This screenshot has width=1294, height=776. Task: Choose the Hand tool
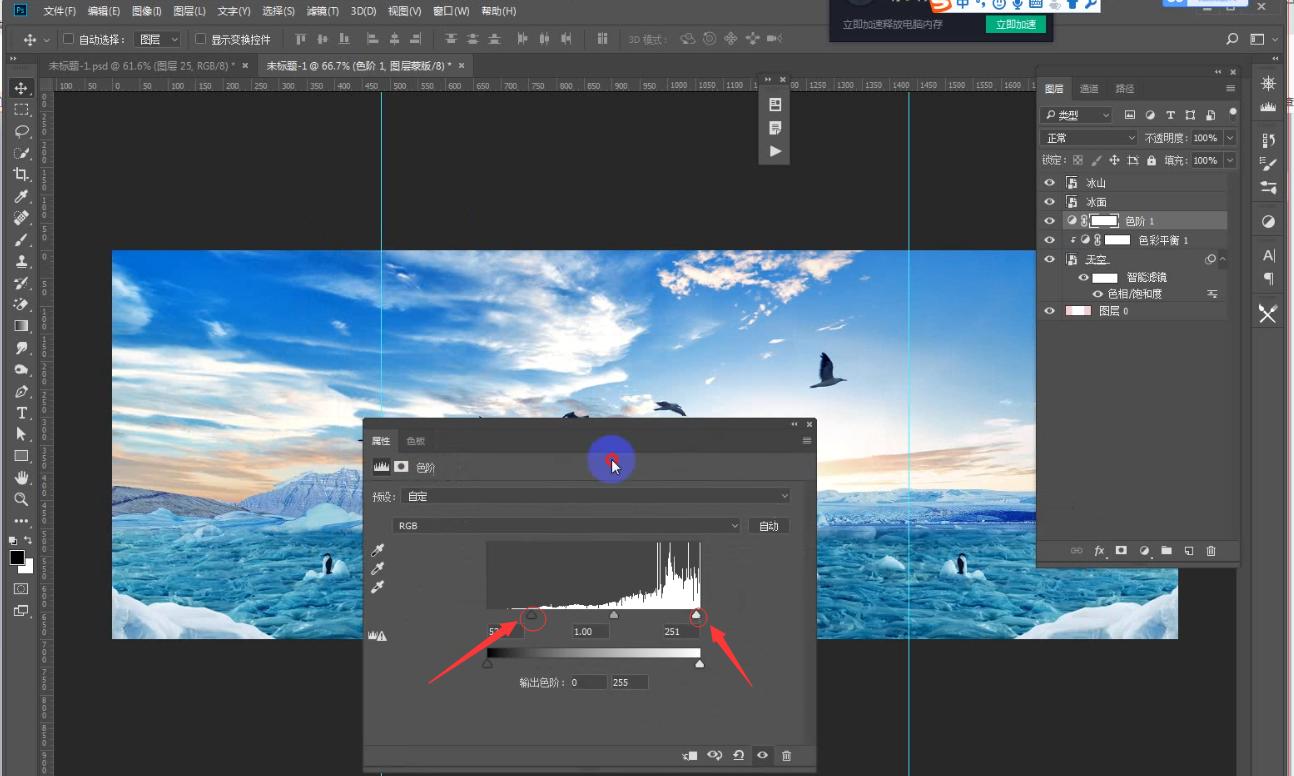pyautogui.click(x=21, y=478)
